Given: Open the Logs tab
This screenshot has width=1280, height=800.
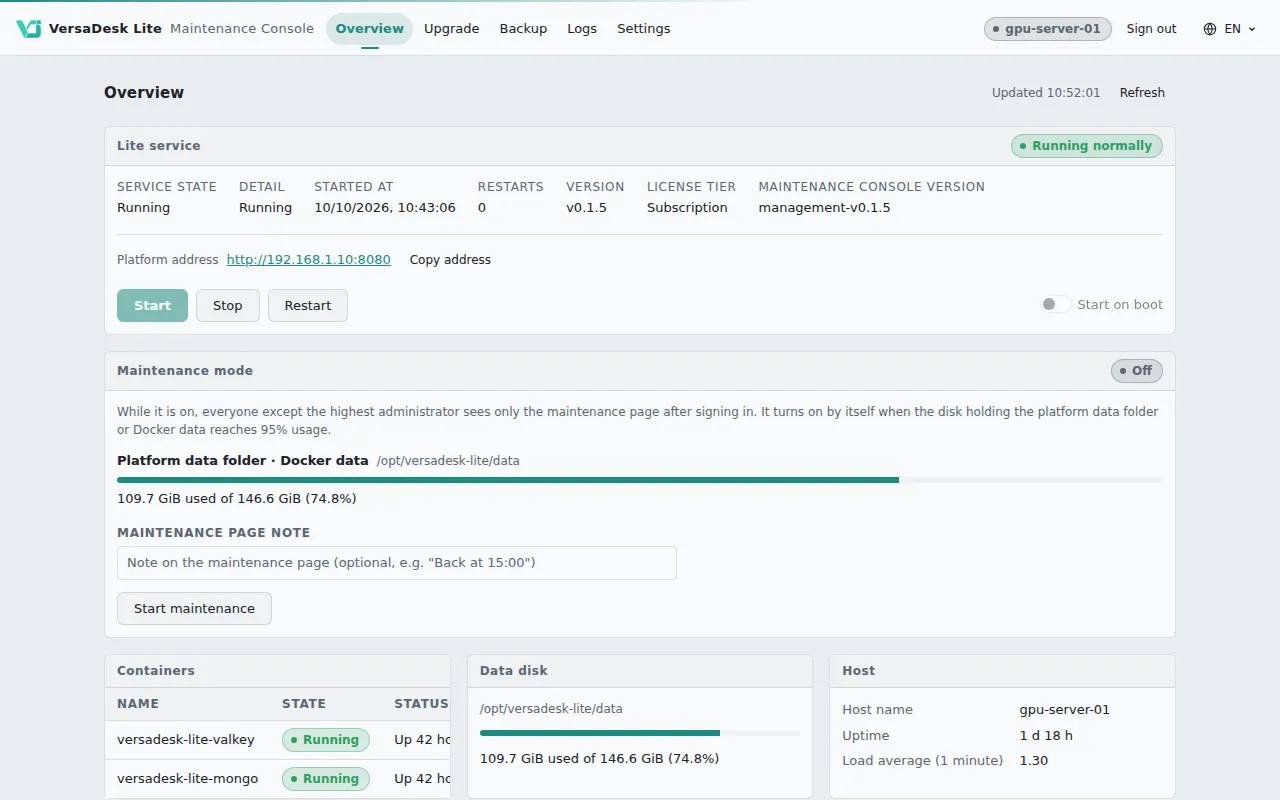Looking at the screenshot, I should tap(582, 29).
